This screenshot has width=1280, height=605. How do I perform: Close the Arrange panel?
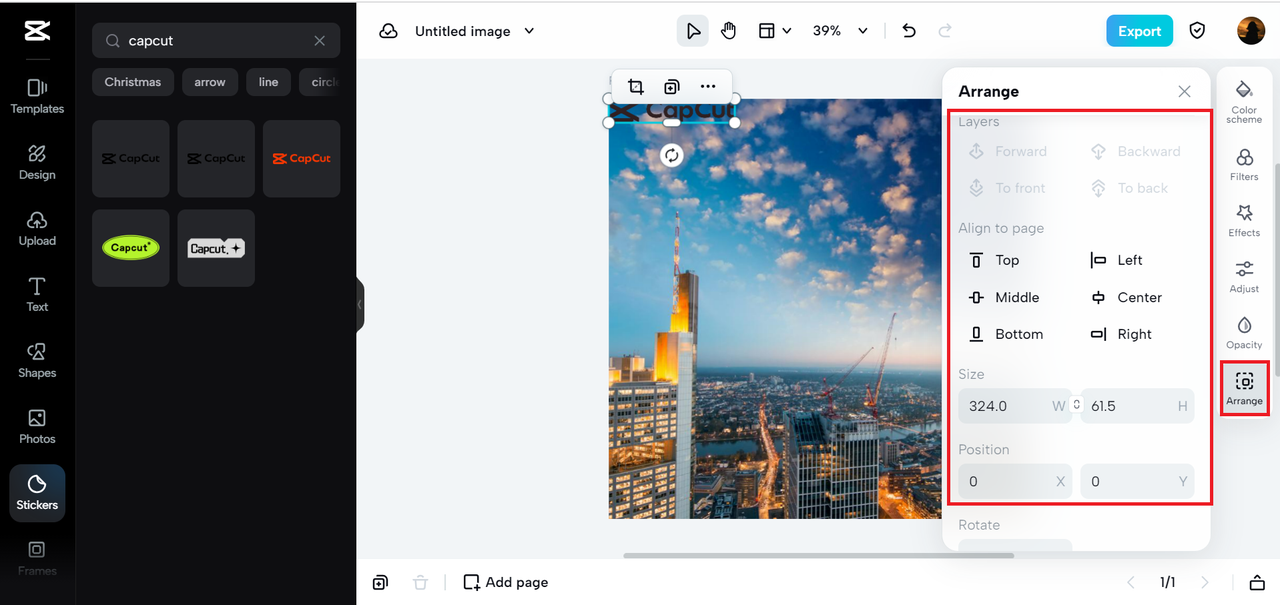[1184, 91]
